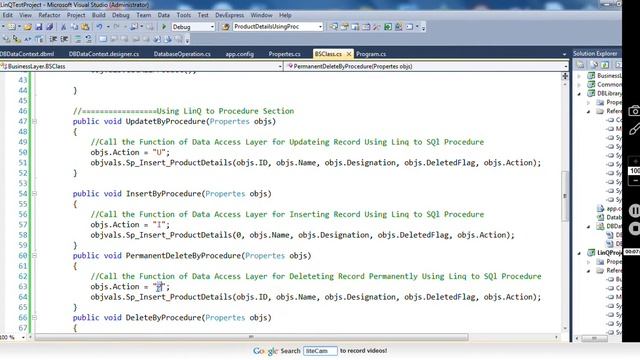640x360 pixels.
Task: Open the Window menu
Action: pyautogui.click(x=261, y=15)
